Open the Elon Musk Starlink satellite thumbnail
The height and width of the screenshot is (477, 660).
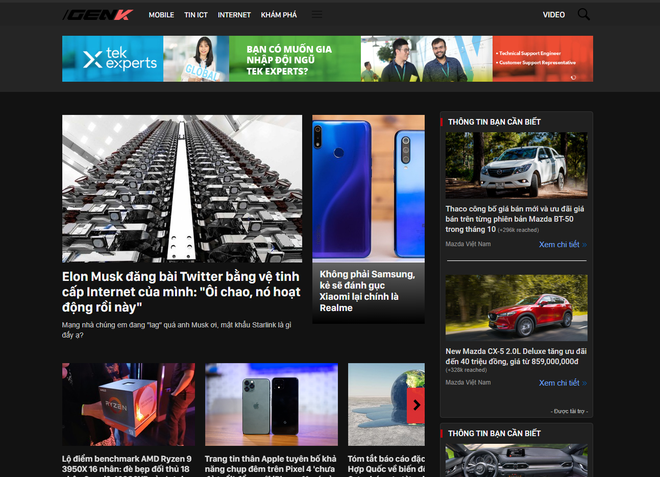tap(182, 188)
